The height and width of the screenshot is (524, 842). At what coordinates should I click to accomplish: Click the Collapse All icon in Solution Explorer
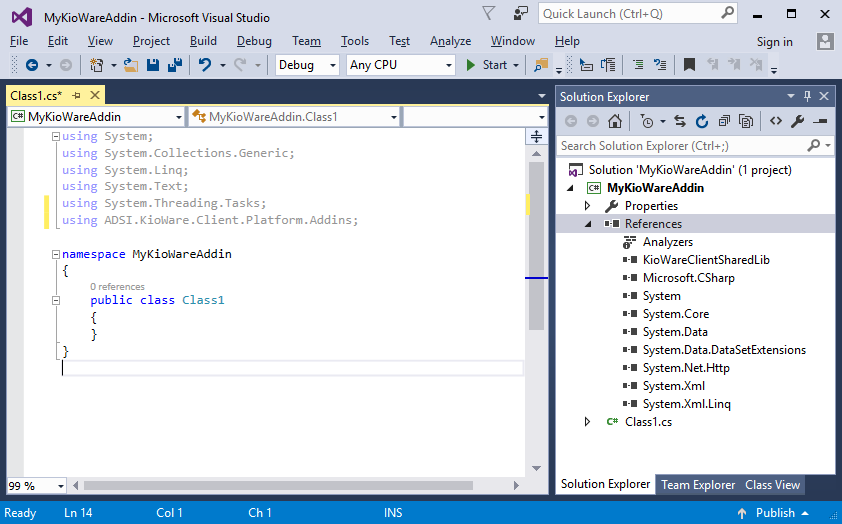coord(724,121)
